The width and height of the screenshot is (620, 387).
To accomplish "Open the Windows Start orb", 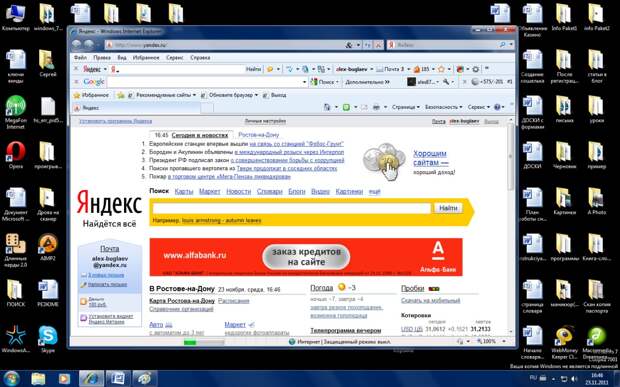I will 11,379.
